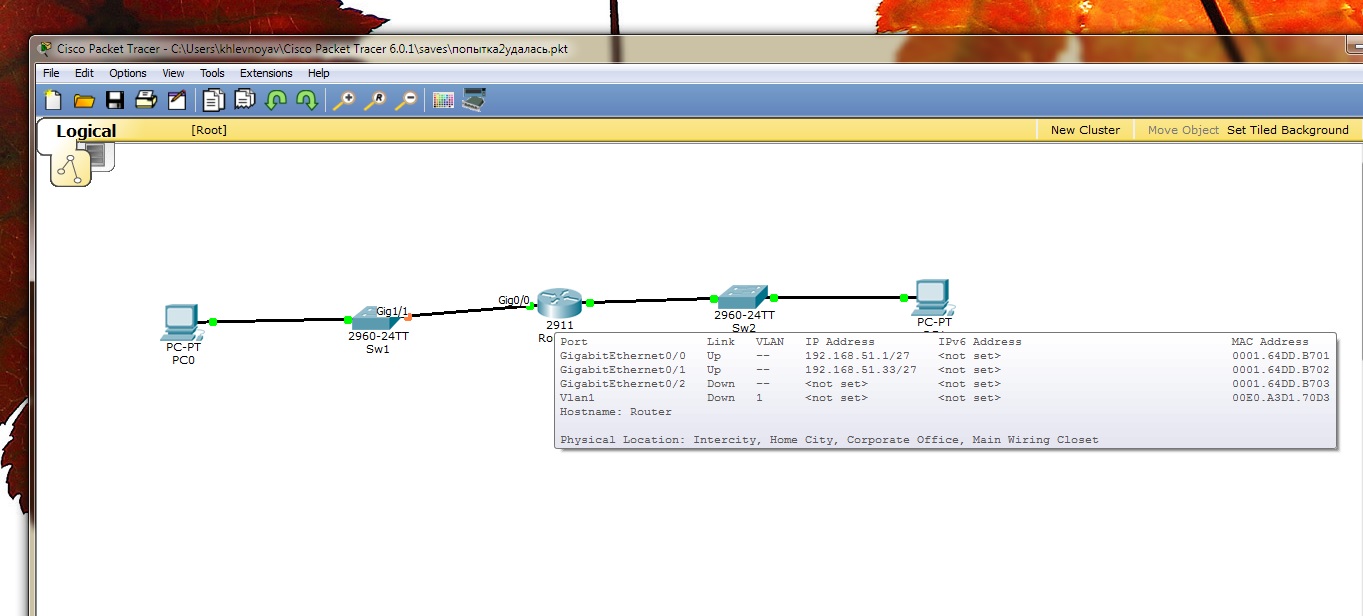
Task: Click Vlan1 port entry in the tooltip
Action: [577, 398]
